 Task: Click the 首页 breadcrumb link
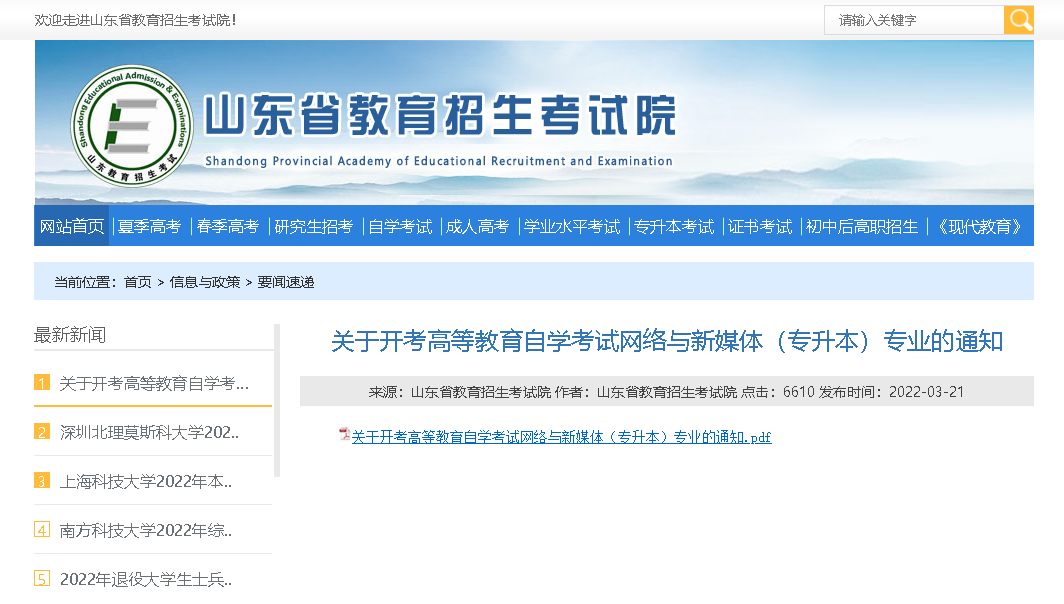138,282
